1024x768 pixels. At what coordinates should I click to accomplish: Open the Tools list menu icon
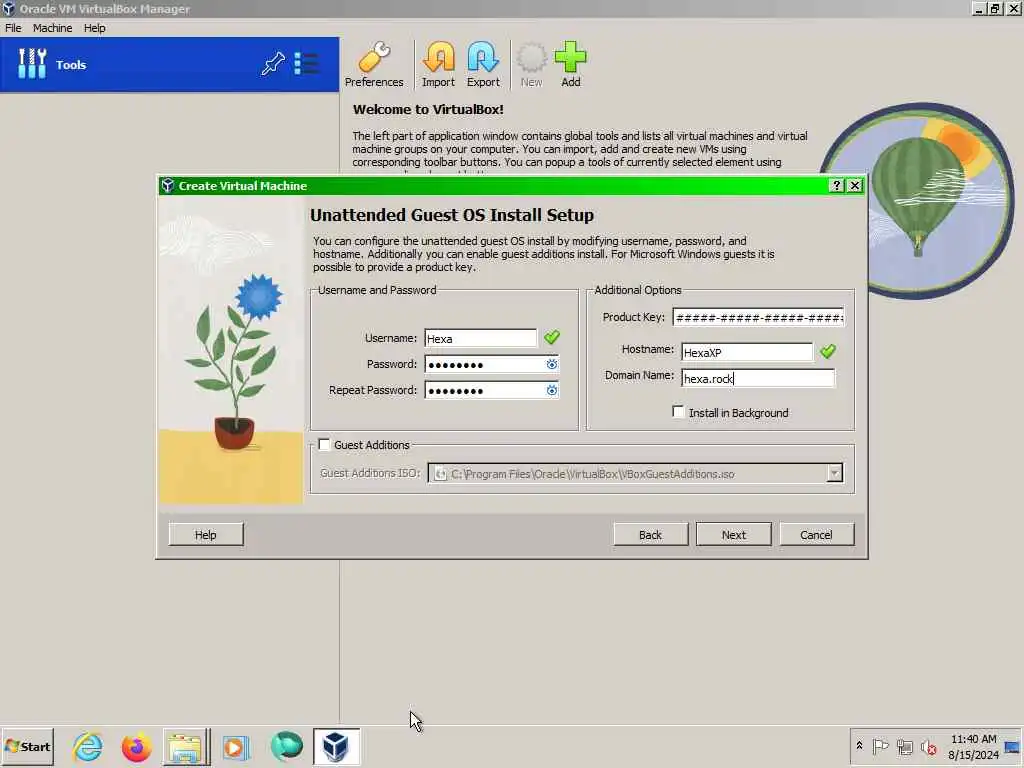306,64
